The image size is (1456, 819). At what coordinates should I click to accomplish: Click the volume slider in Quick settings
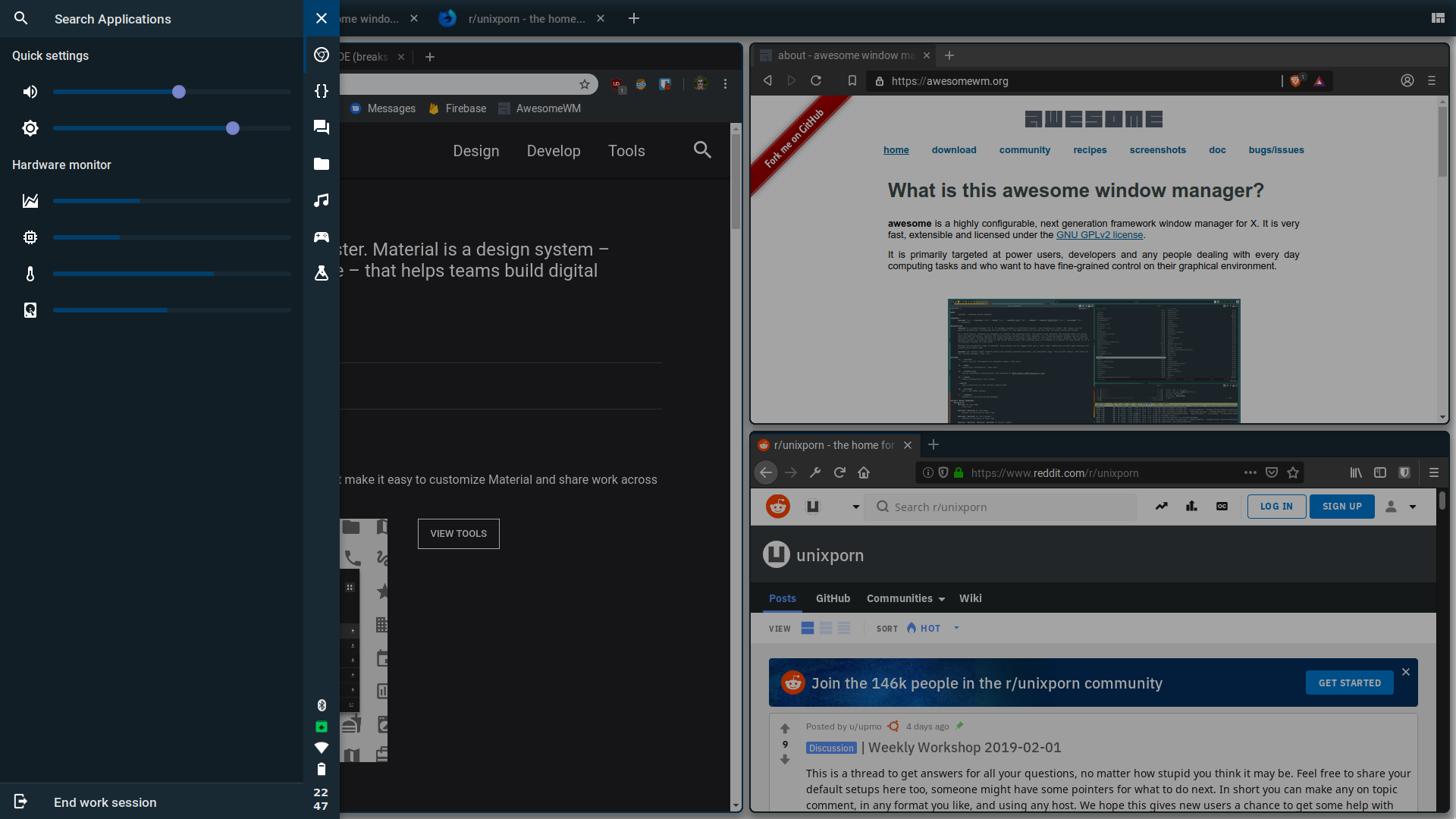point(172,92)
